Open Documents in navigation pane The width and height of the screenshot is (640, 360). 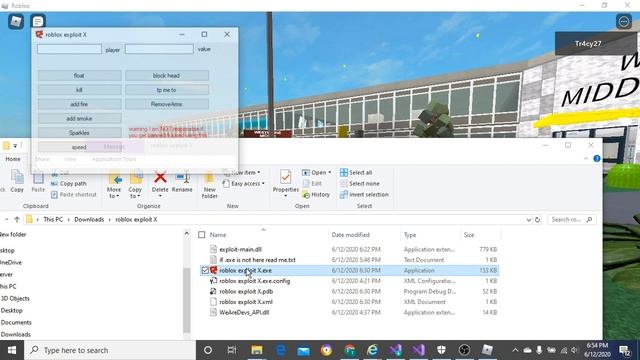[16, 322]
